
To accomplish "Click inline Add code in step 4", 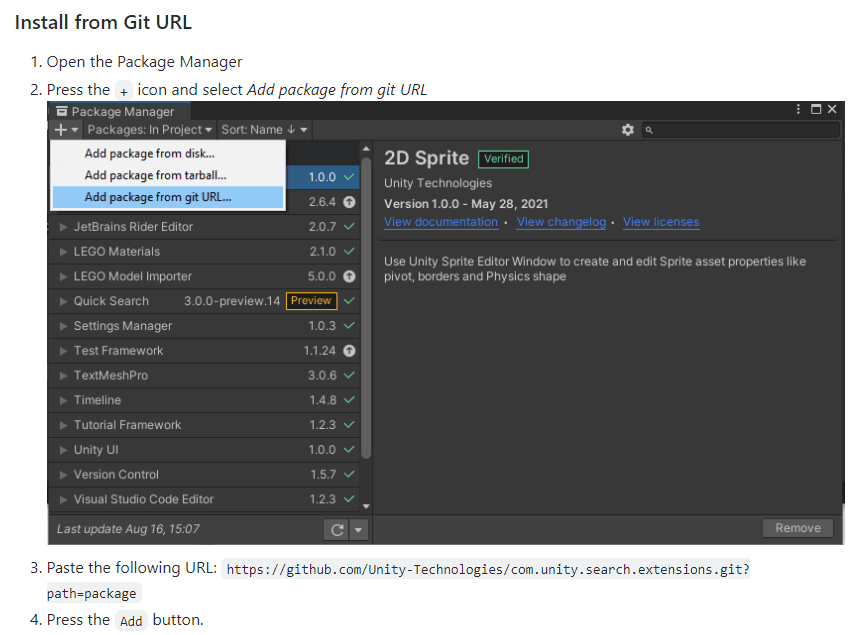I will tap(131, 621).
